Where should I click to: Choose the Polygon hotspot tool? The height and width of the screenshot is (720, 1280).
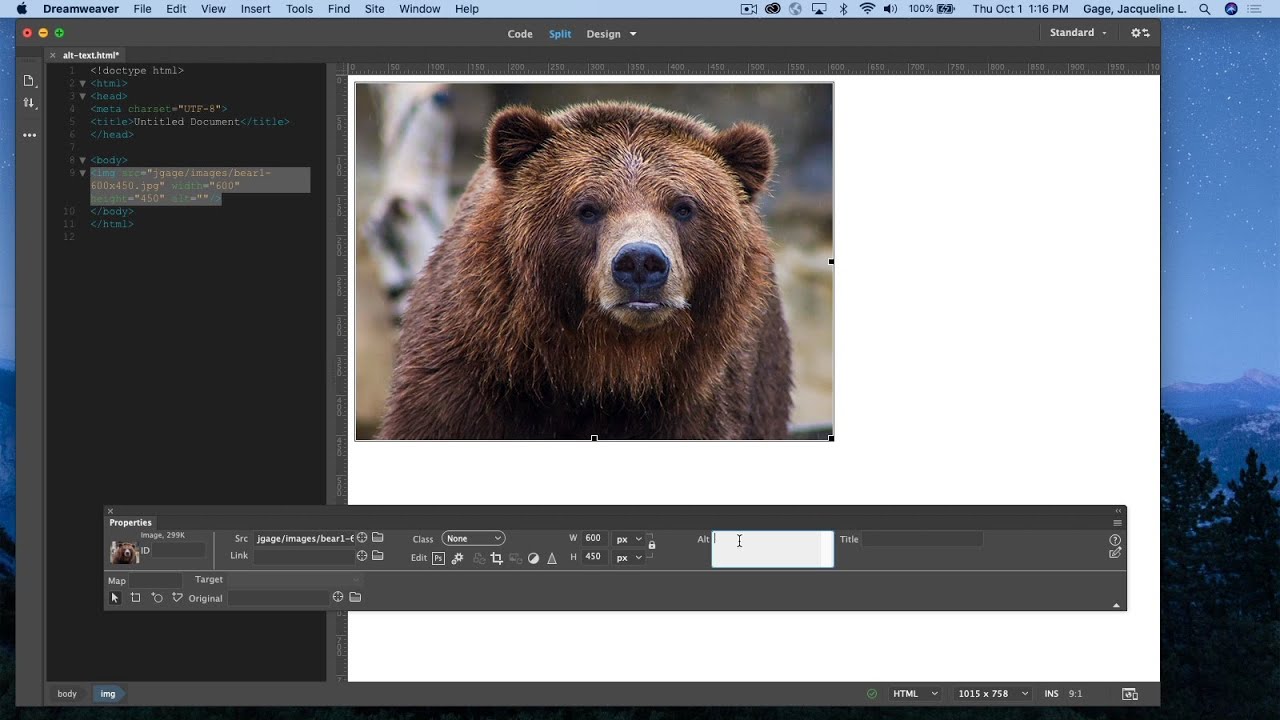pos(177,598)
